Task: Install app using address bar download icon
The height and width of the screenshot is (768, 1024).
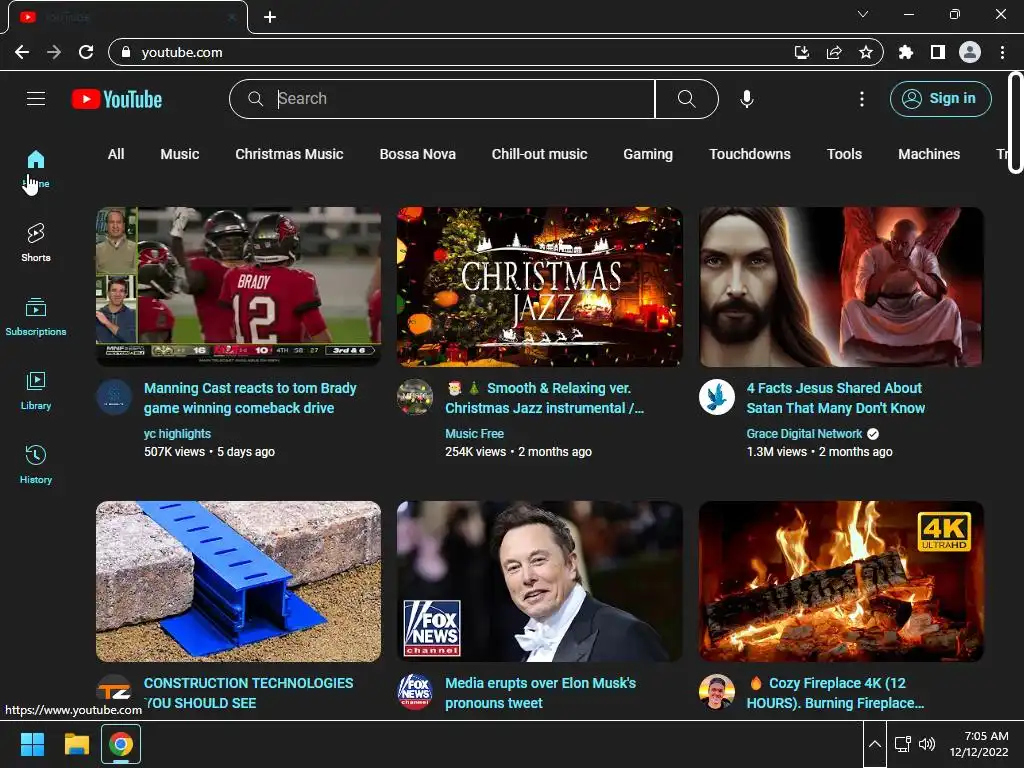Action: [x=802, y=52]
